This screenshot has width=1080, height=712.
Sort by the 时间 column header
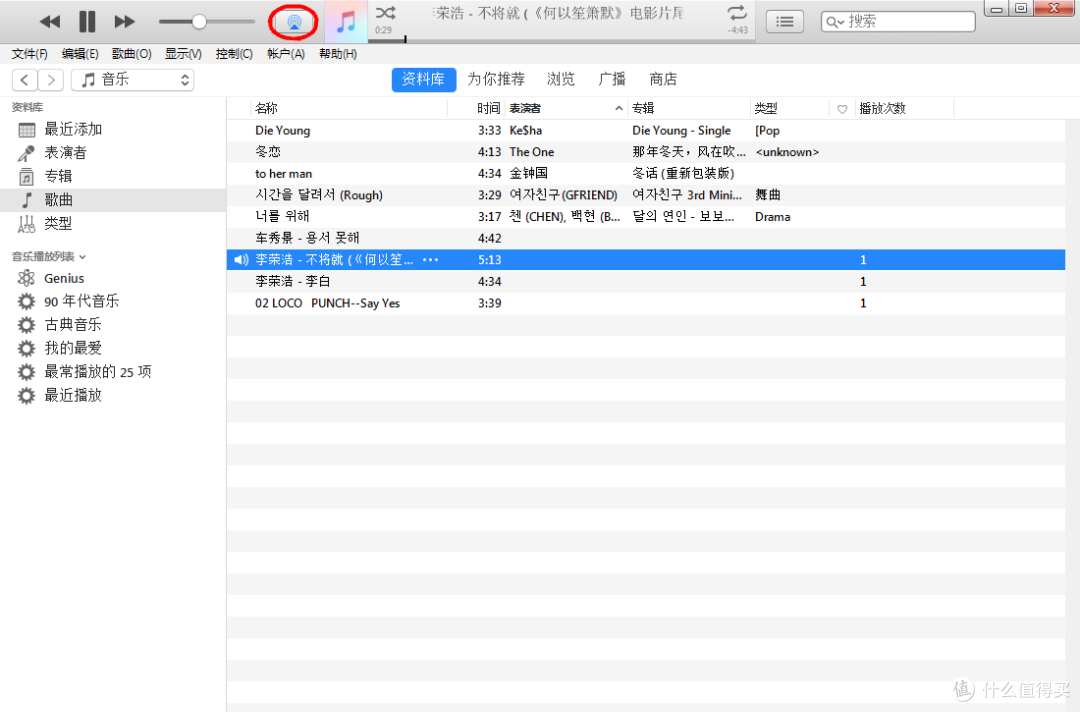point(477,108)
